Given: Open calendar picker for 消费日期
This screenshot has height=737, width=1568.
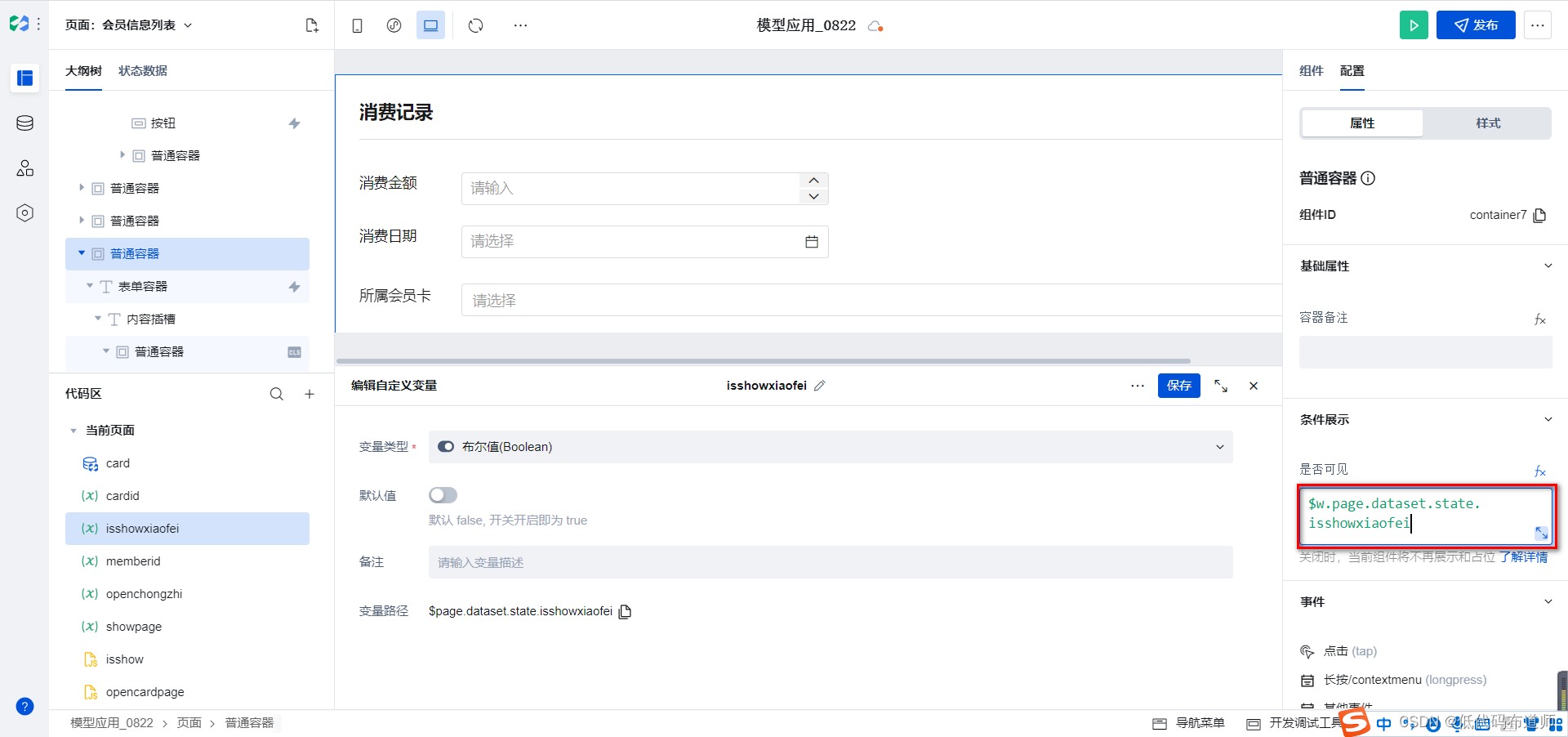Looking at the screenshot, I should click(812, 242).
